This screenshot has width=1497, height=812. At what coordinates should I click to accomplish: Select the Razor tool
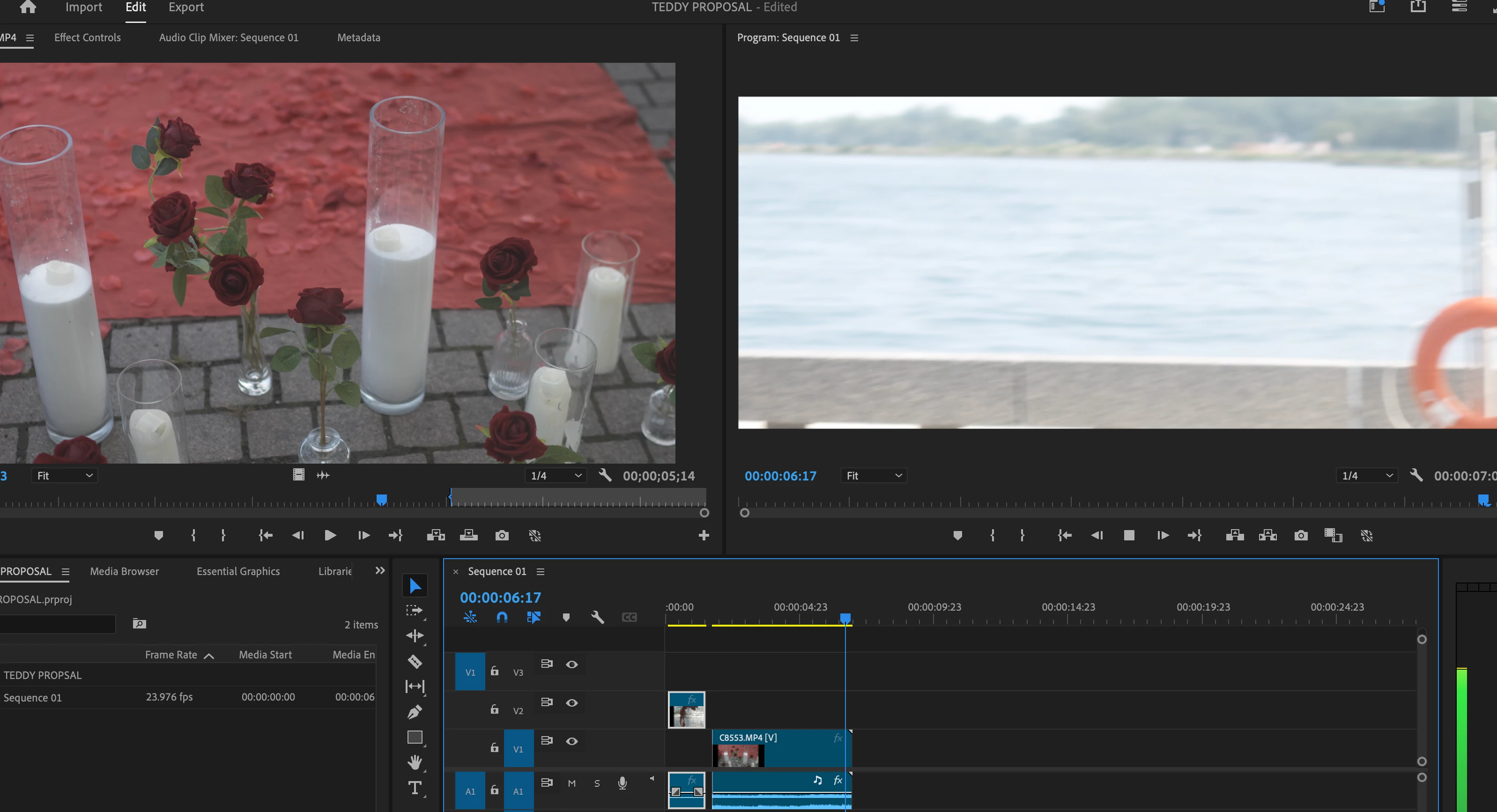(x=415, y=661)
